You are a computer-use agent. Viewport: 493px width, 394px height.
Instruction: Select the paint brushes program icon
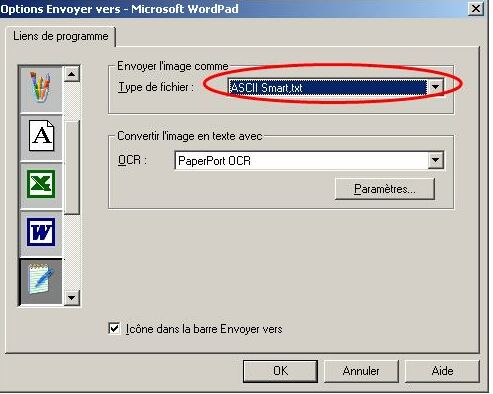(41, 89)
